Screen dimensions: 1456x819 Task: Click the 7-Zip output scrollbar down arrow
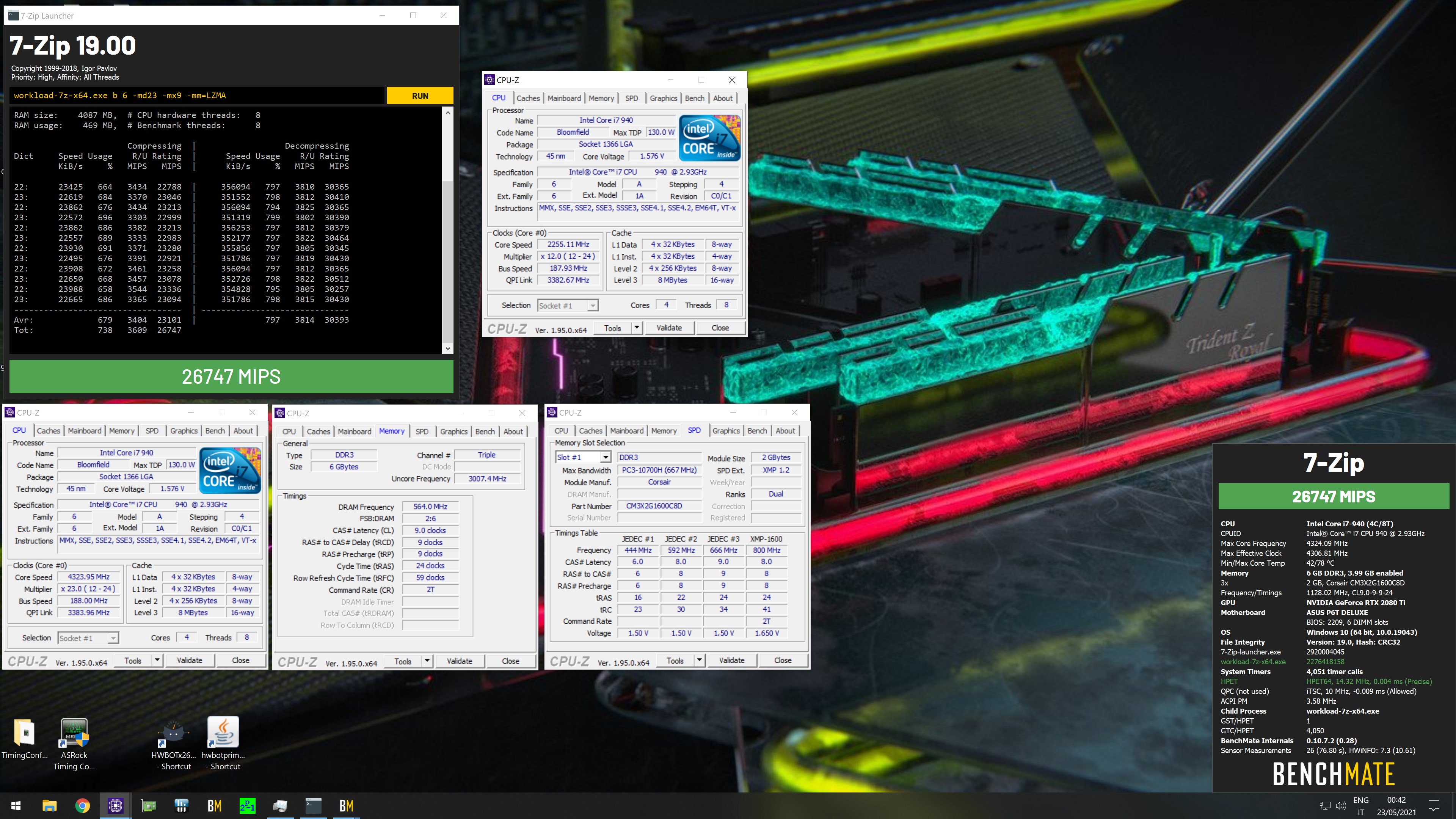coord(448,349)
